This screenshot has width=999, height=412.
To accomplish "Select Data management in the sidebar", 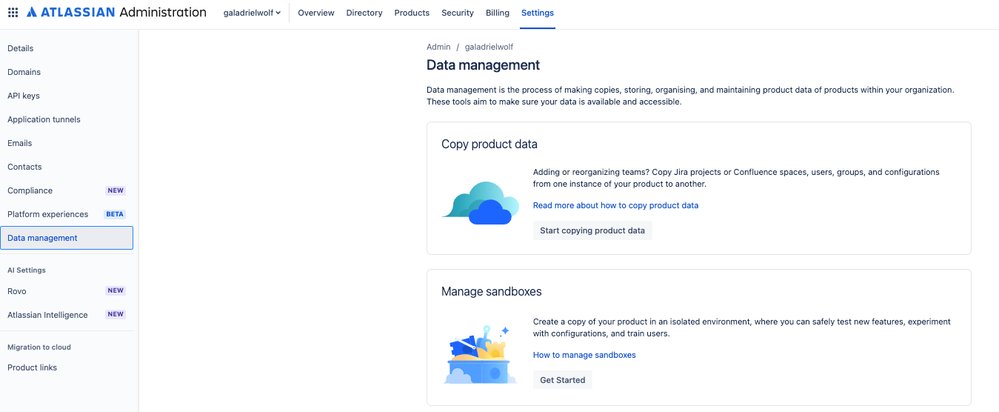I will (67, 238).
